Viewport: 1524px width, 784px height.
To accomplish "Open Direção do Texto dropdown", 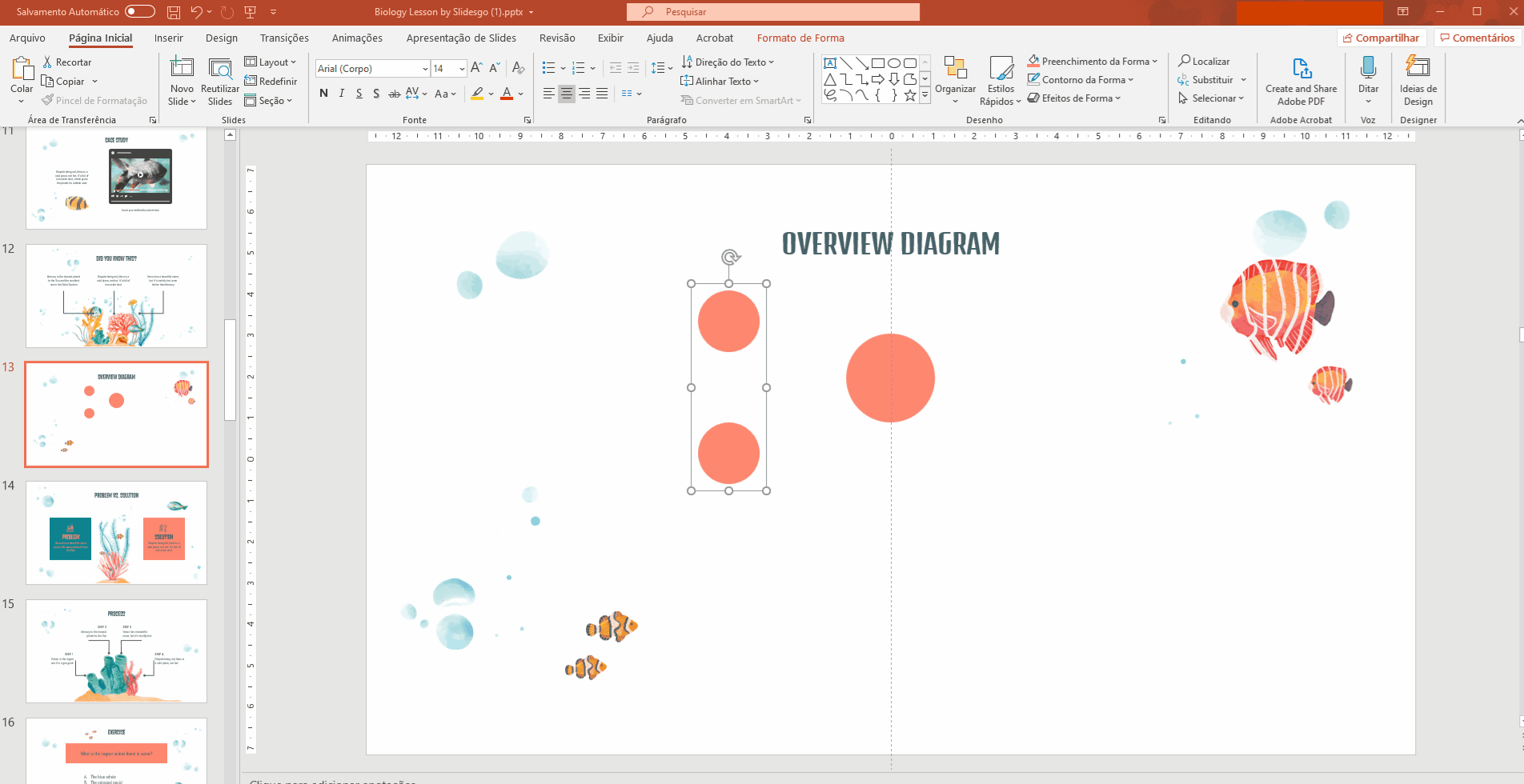I will point(728,62).
